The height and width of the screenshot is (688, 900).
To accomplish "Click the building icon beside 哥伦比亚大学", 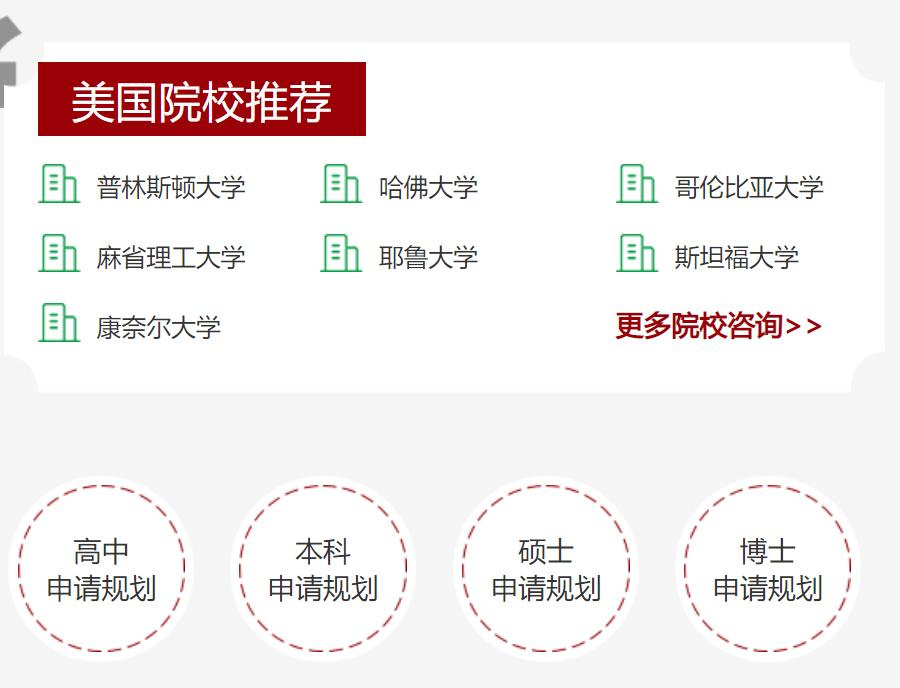I will (638, 184).
